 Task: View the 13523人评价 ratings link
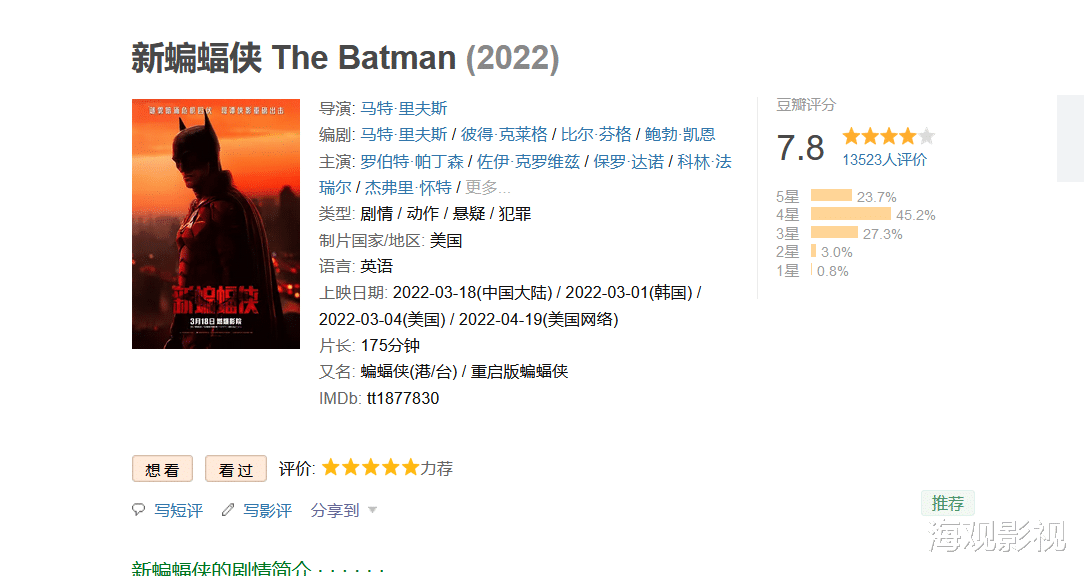pyautogui.click(x=884, y=160)
